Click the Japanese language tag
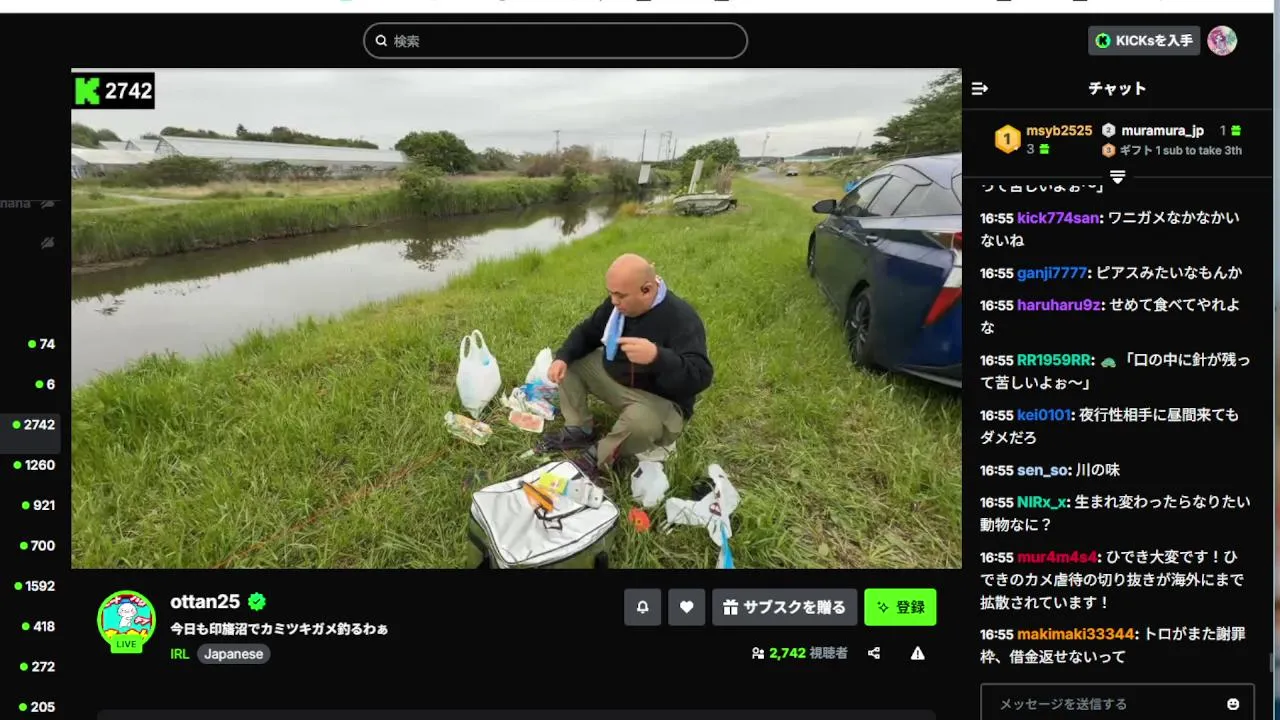Image resolution: width=1280 pixels, height=720 pixels. coord(234,654)
